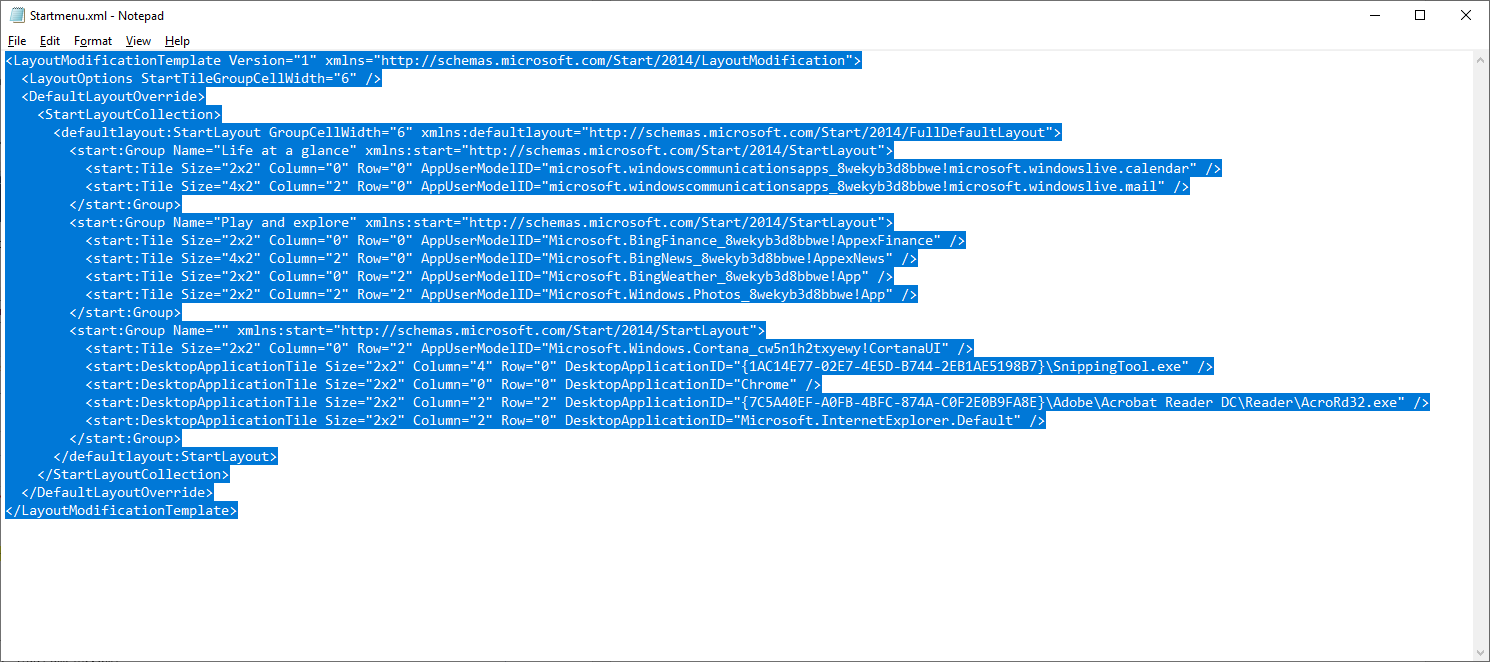Click the closing DefaultLayoutOverride tag
The width and height of the screenshot is (1490, 662).
(117, 493)
